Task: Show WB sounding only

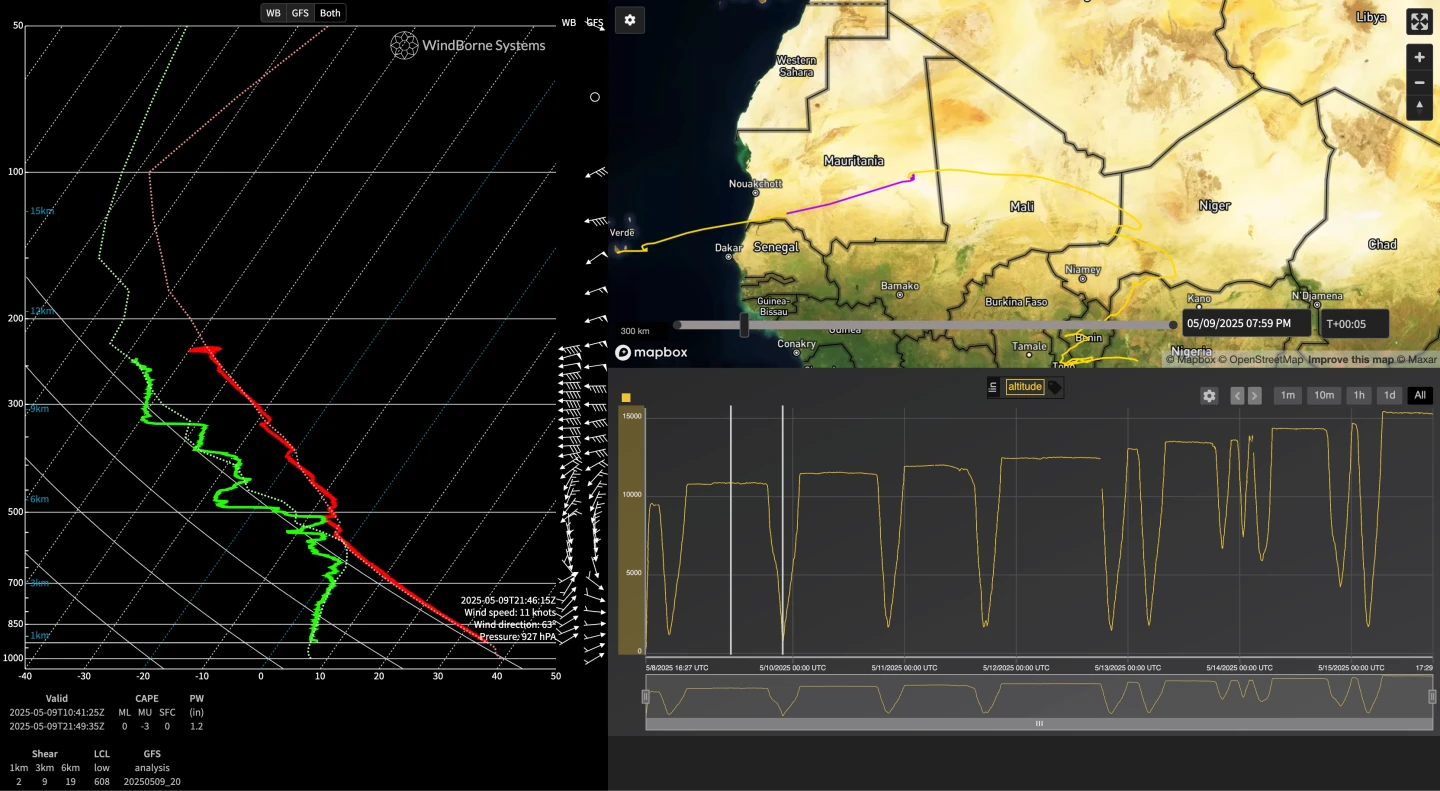Action: (273, 13)
